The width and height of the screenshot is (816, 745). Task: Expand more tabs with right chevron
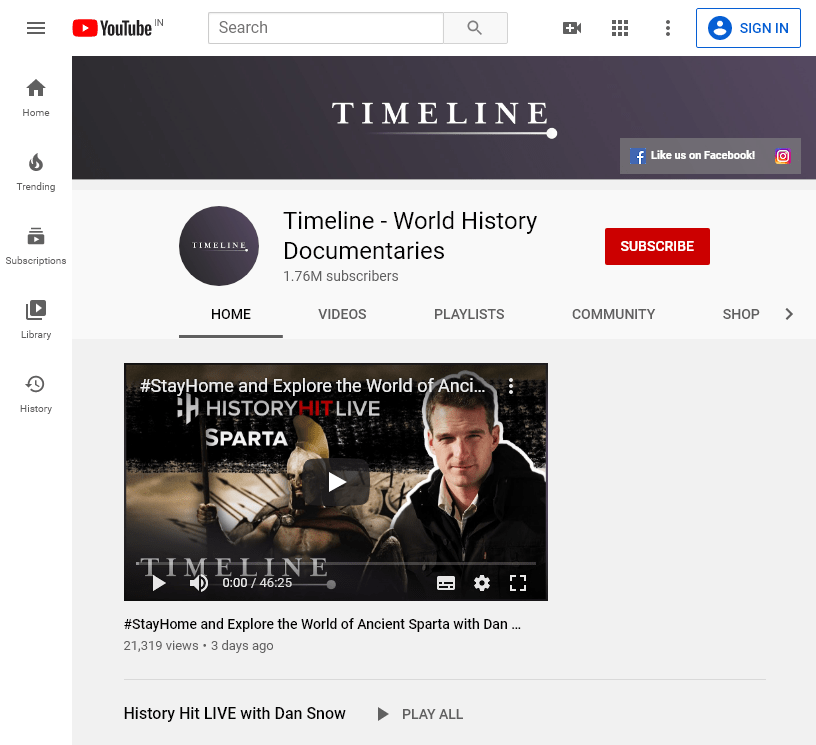789,314
